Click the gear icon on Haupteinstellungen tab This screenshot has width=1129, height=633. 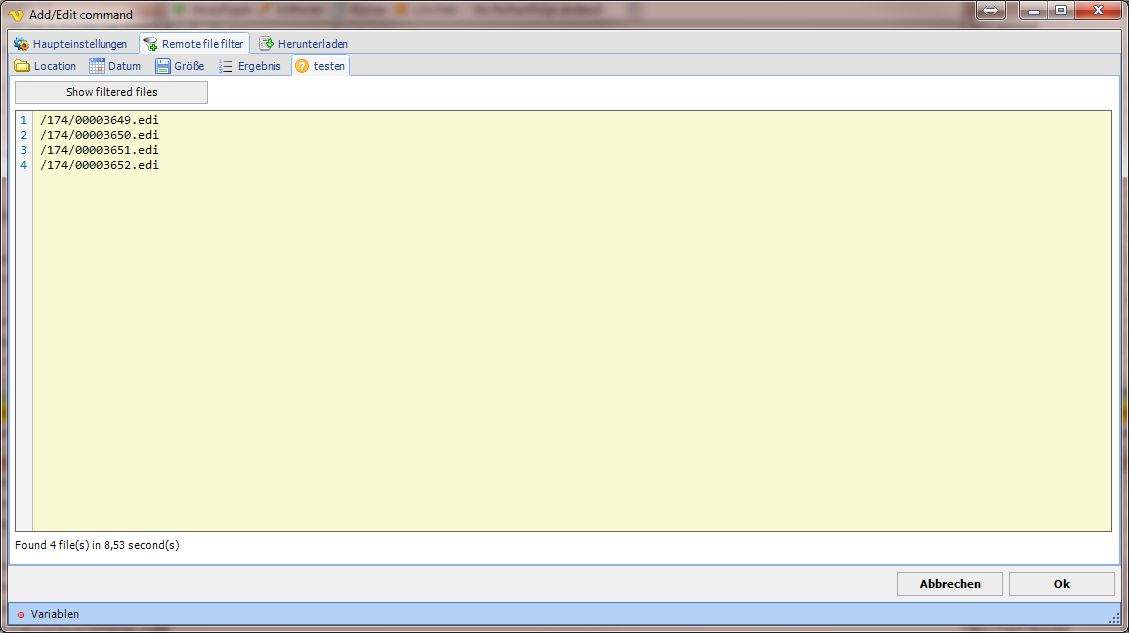(22, 44)
